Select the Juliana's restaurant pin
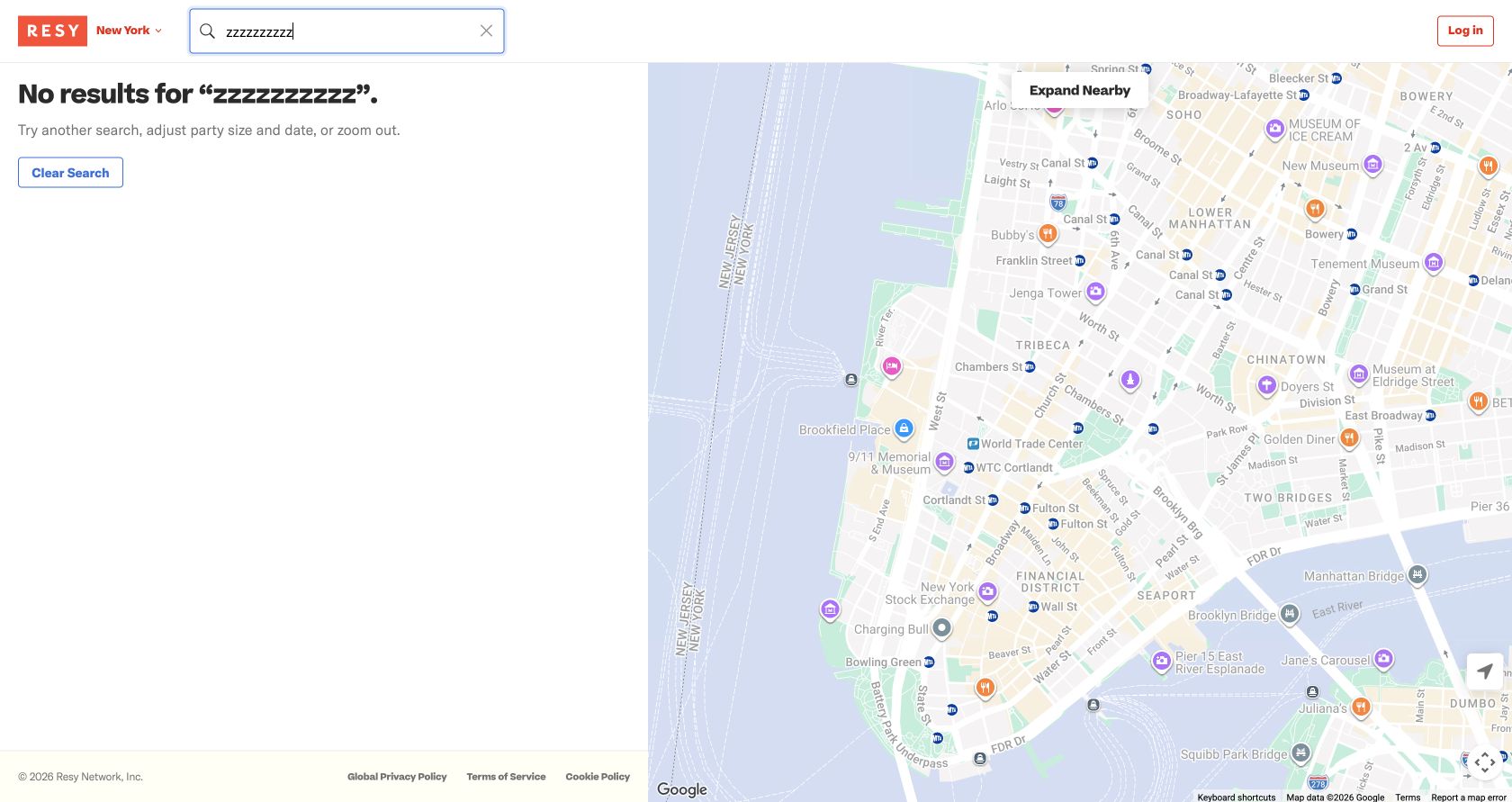This screenshot has width=1512, height=802. pos(1361,707)
